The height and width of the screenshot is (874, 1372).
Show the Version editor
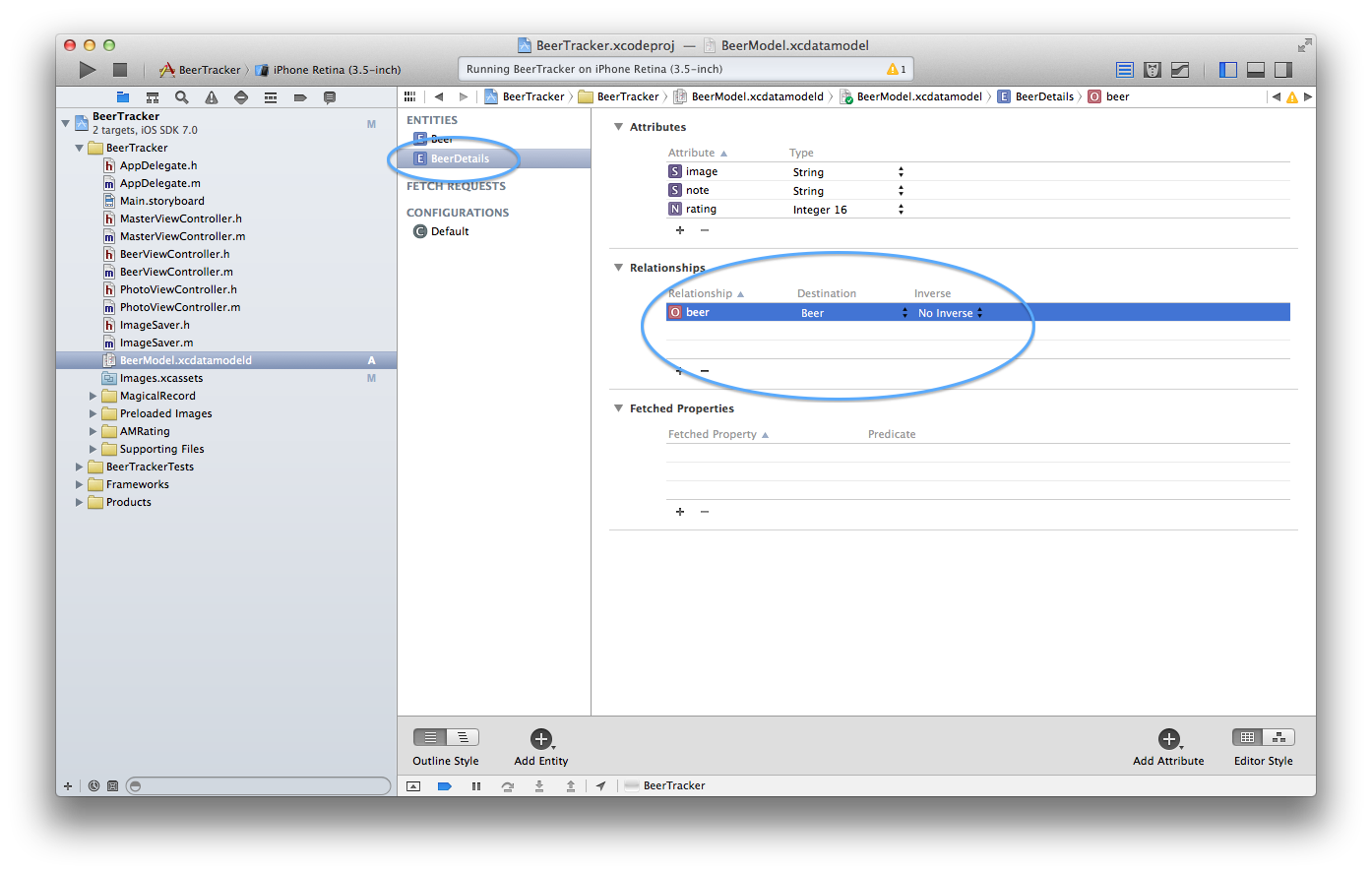tap(1180, 70)
